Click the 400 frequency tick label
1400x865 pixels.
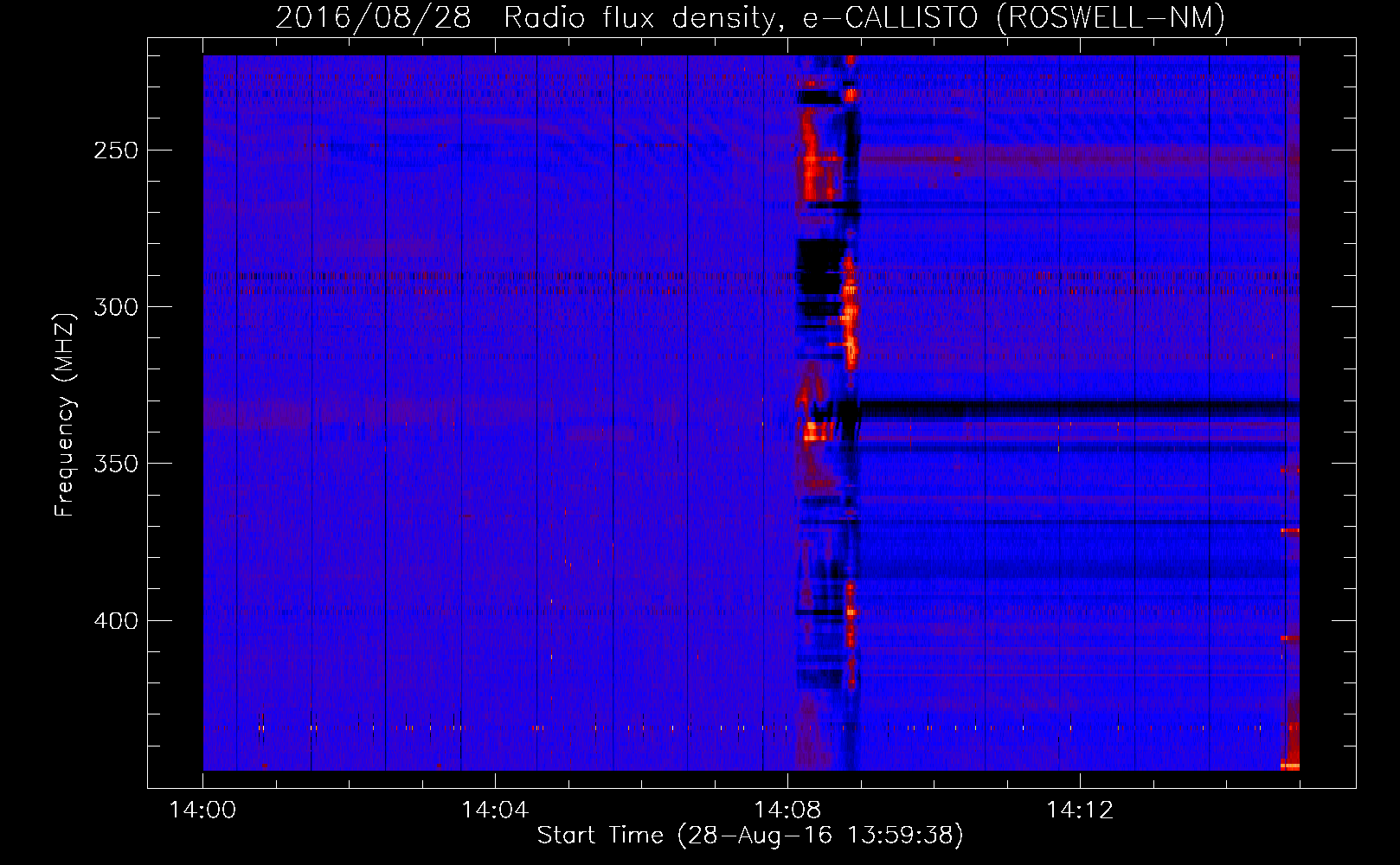tap(116, 621)
